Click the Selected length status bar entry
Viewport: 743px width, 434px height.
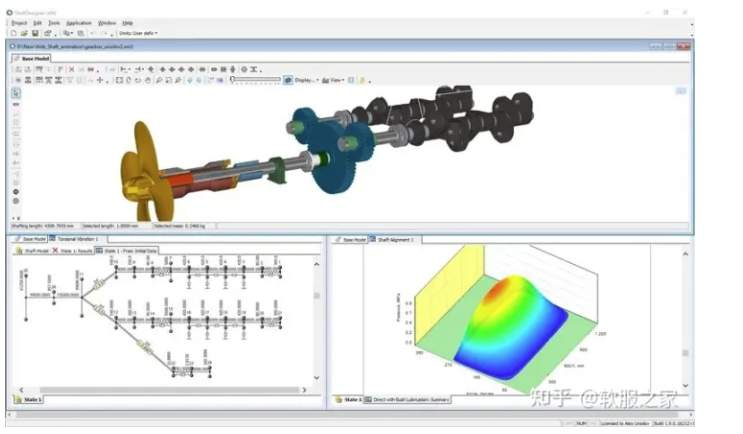click(110, 226)
